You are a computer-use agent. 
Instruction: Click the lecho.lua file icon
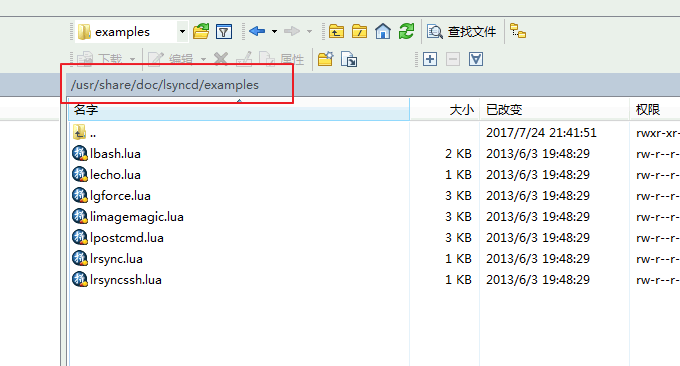(80, 174)
